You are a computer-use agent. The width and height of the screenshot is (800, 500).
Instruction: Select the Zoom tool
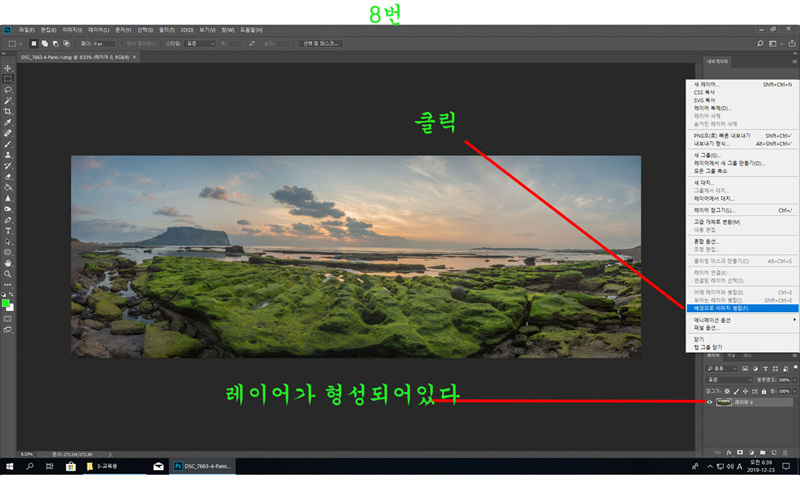[8, 274]
